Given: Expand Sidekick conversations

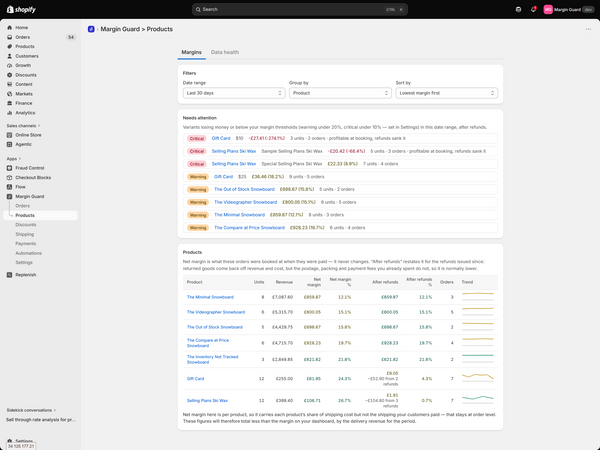Looking at the screenshot, I should 31,410.
